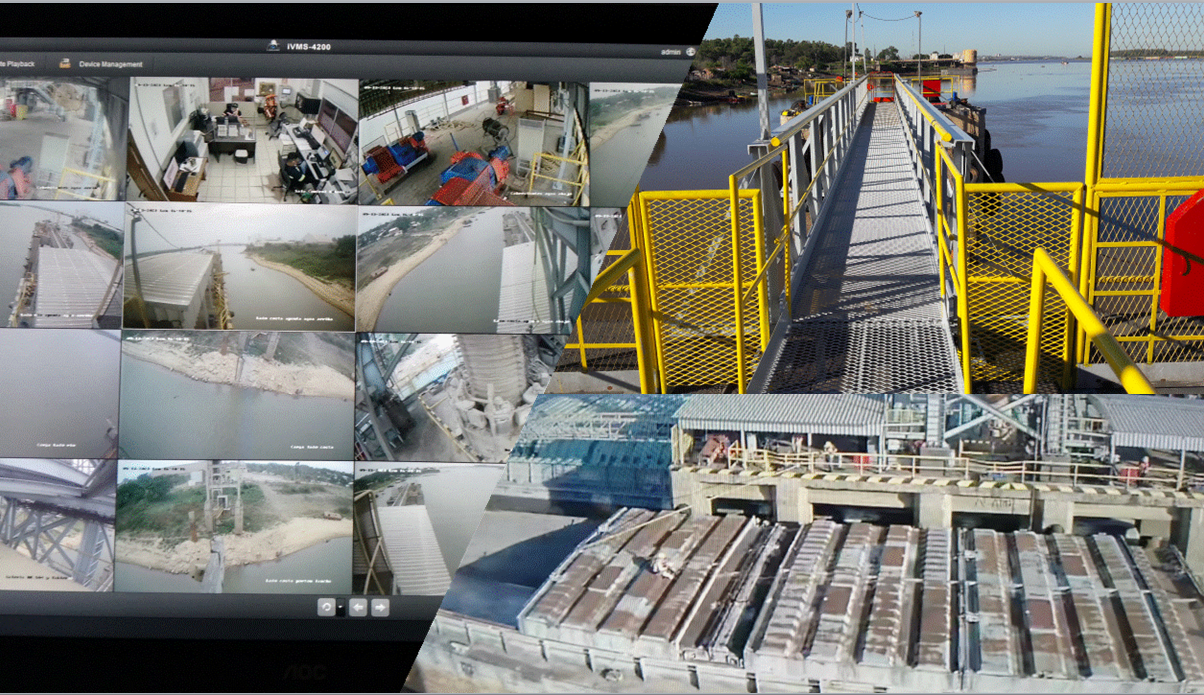Viewport: 1204px width, 695px height.
Task: Select top-left warehouse camera feed
Action: (x=60, y=139)
